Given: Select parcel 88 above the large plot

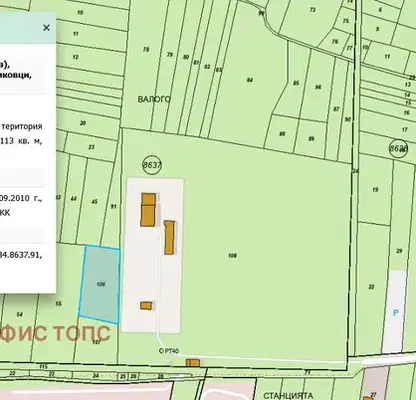Looking at the screenshot, I should tap(282, 134).
